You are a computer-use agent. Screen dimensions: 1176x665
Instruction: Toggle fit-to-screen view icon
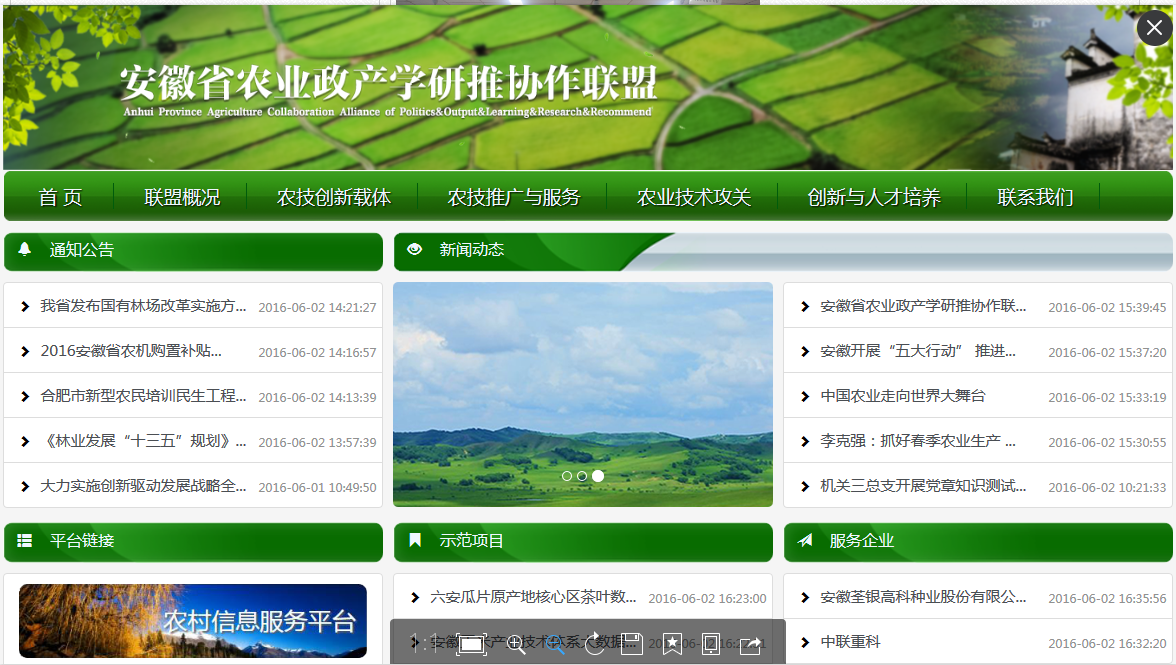(471, 644)
